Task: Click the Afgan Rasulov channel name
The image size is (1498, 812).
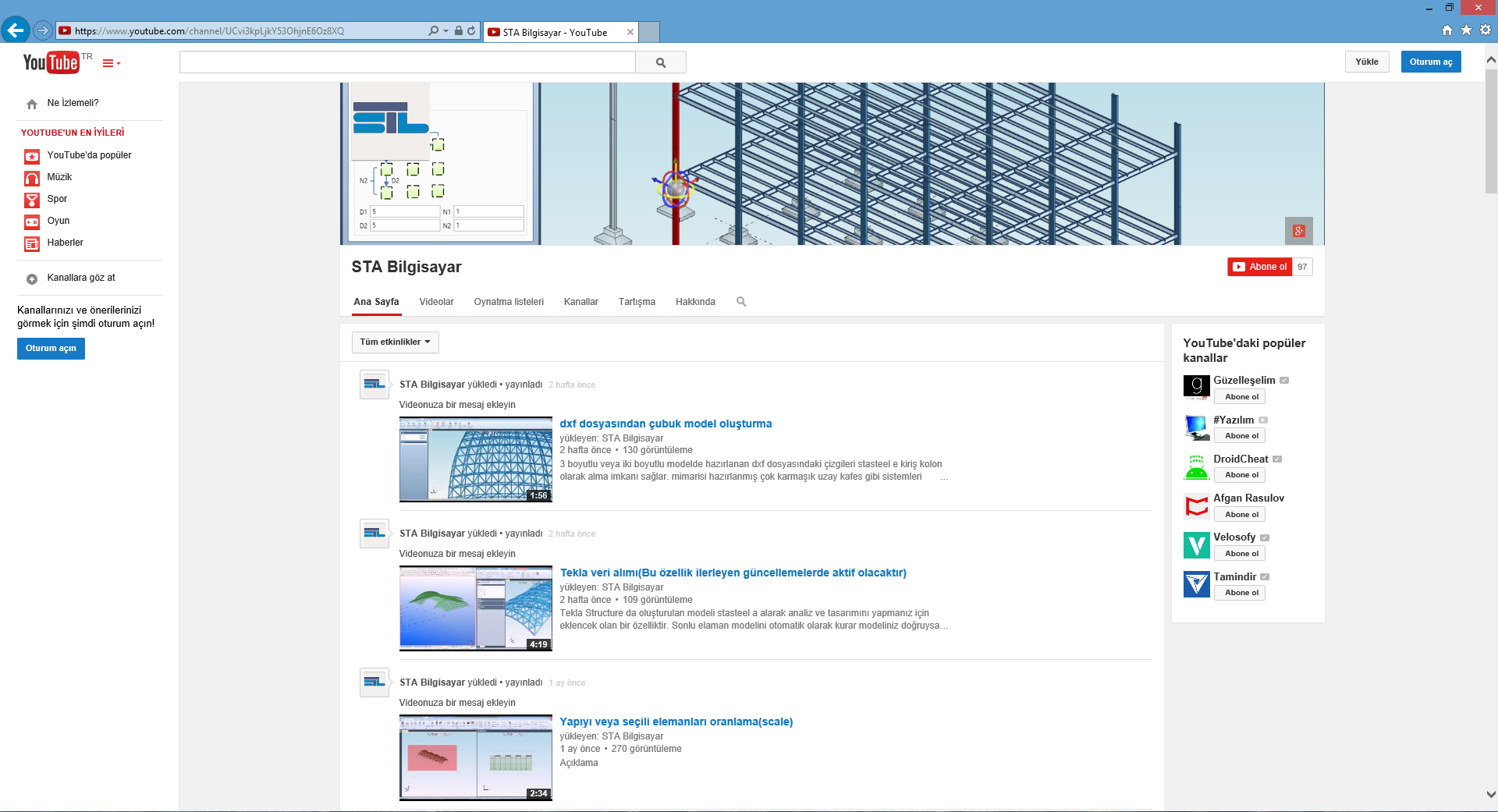Action: pos(1248,498)
